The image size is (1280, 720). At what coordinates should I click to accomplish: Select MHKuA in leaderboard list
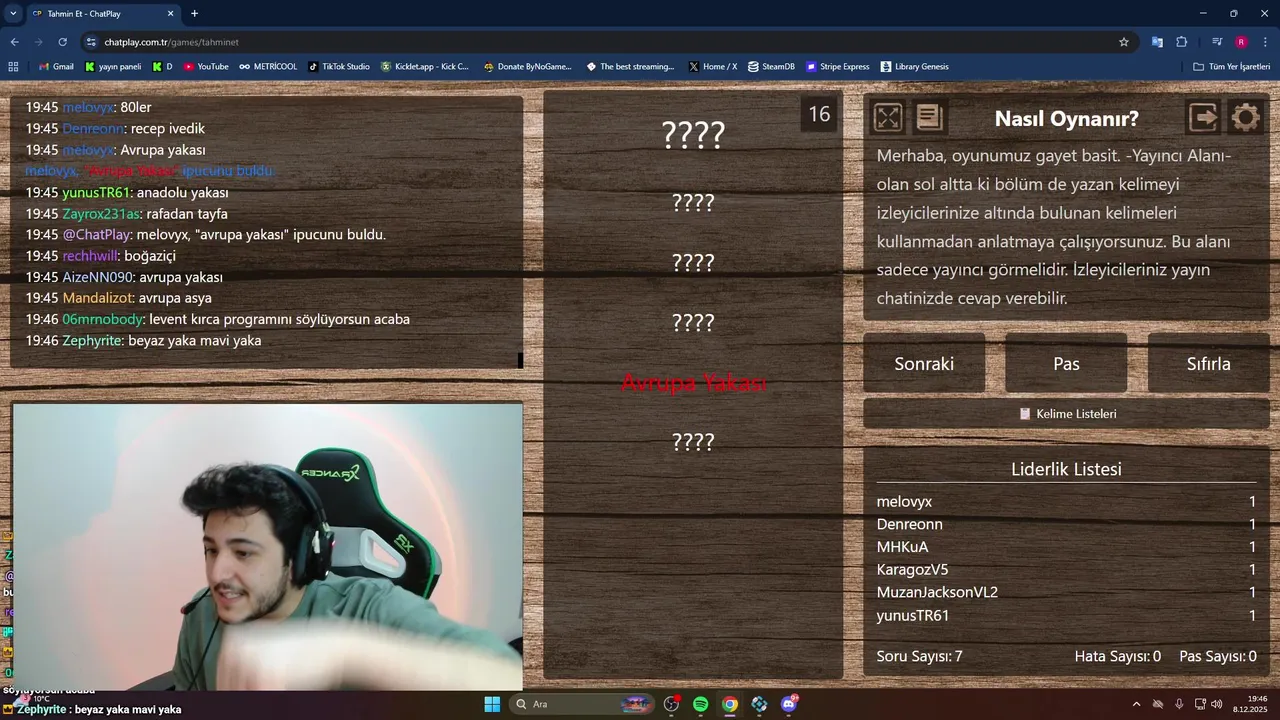click(x=902, y=547)
